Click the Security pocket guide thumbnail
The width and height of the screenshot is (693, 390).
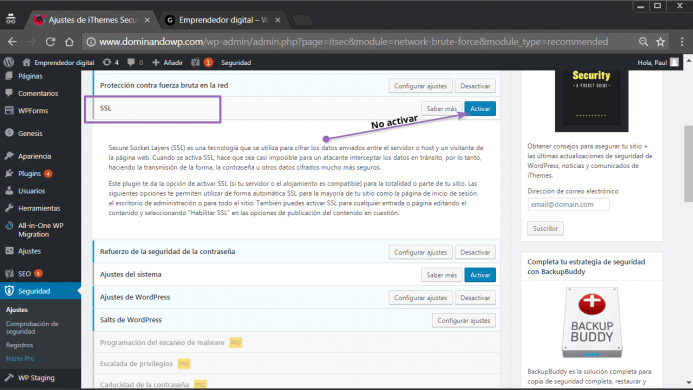591,100
